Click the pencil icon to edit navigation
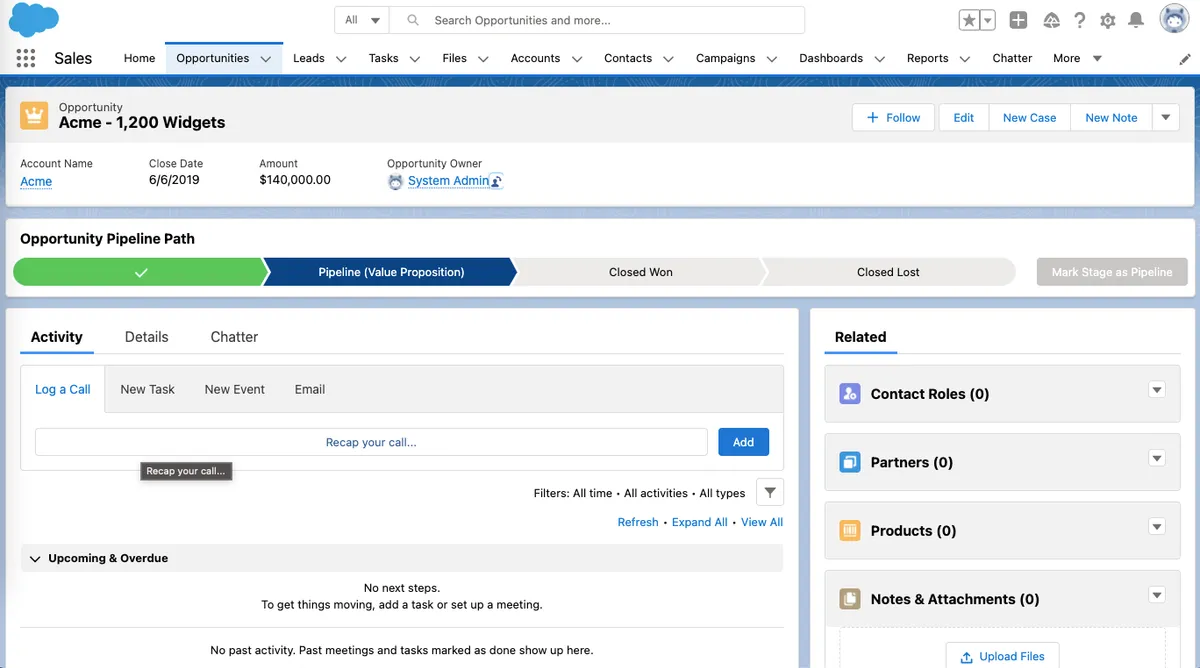The width and height of the screenshot is (1200, 668). pos(1185,59)
